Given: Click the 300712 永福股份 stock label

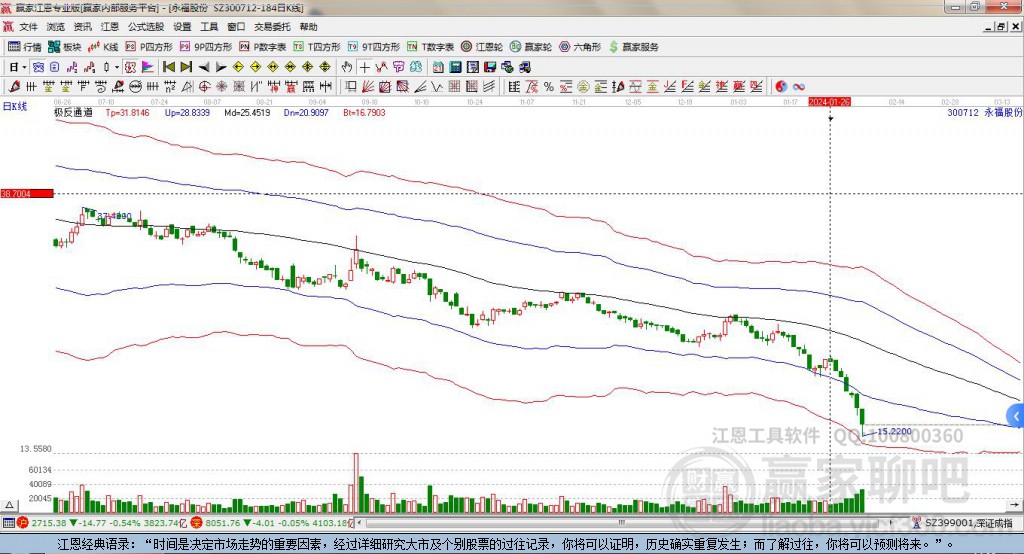Looking at the screenshot, I should tap(985, 113).
